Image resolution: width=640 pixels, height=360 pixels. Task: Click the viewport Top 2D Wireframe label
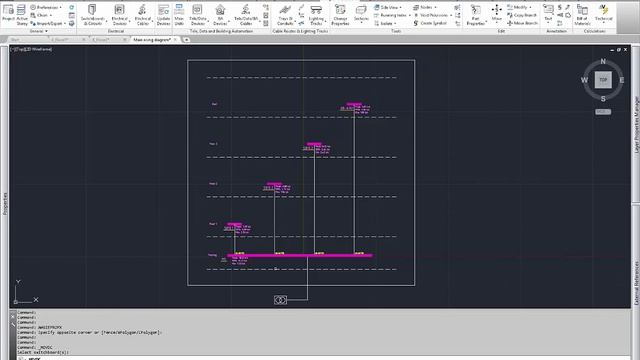31,49
